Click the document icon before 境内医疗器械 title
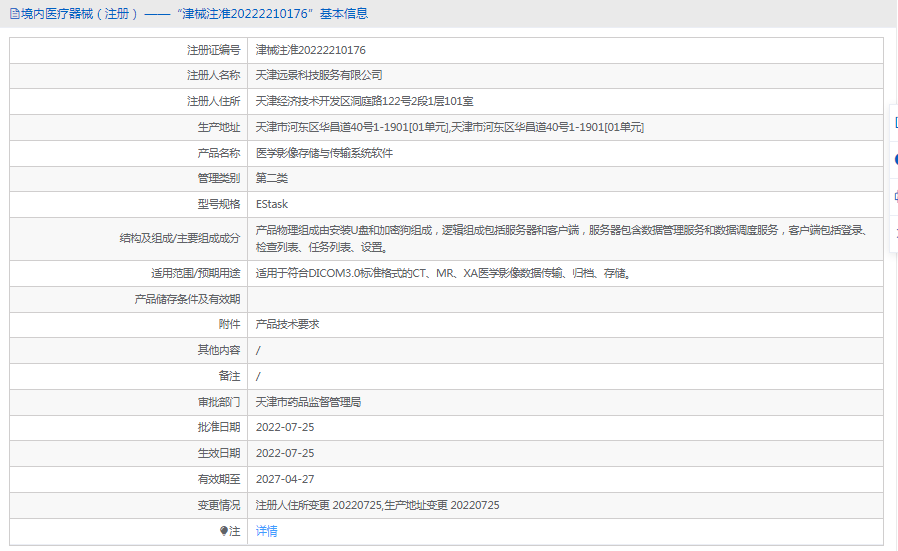This screenshot has height=551, width=898. [x=14, y=14]
